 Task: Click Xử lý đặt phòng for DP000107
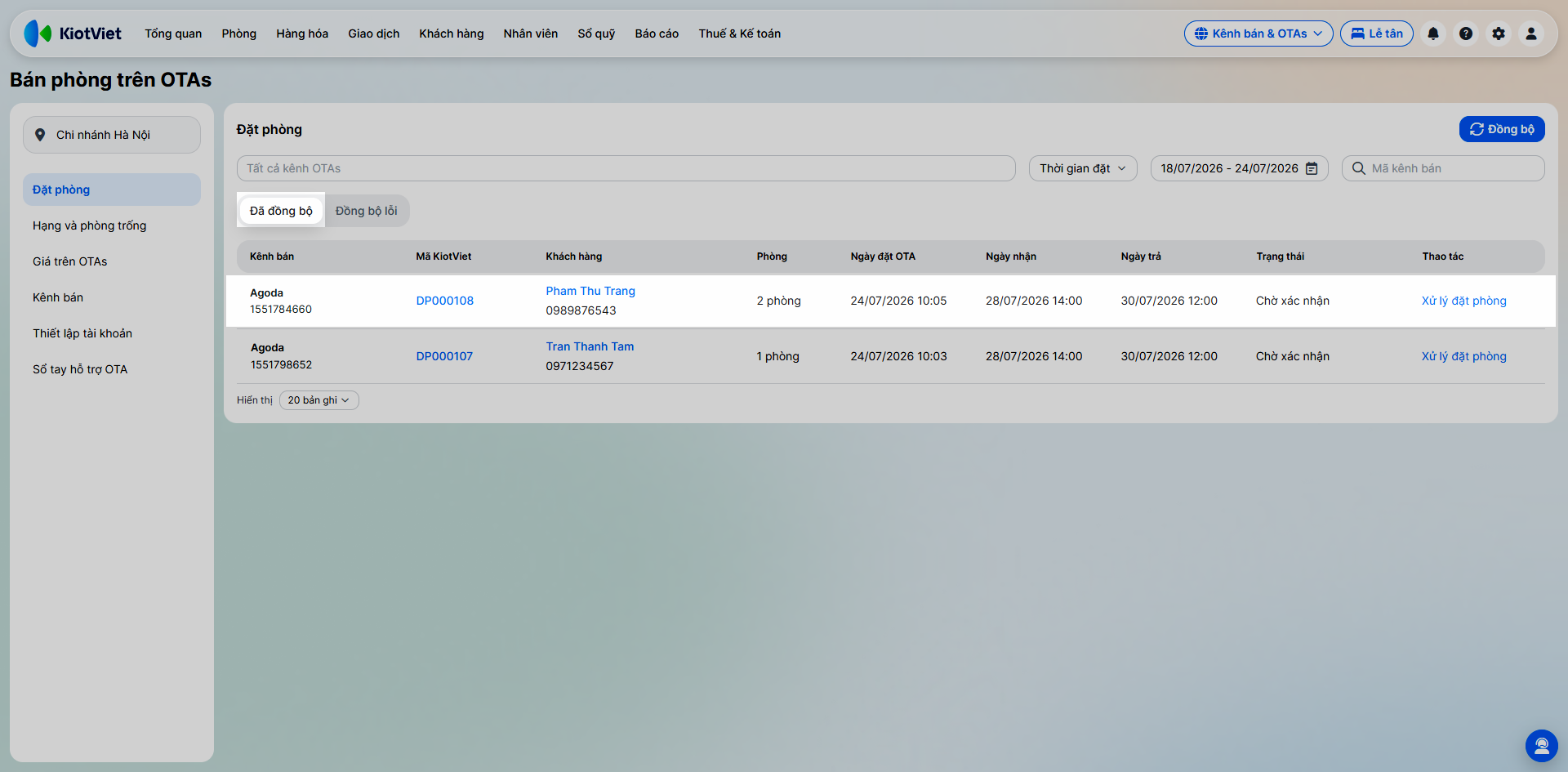pos(1463,356)
